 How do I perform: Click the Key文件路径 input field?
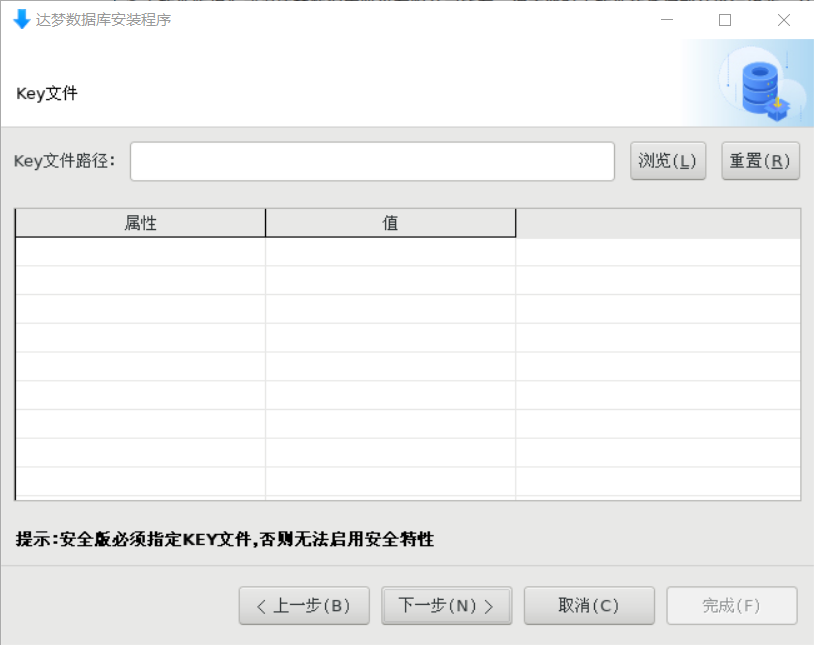372,162
